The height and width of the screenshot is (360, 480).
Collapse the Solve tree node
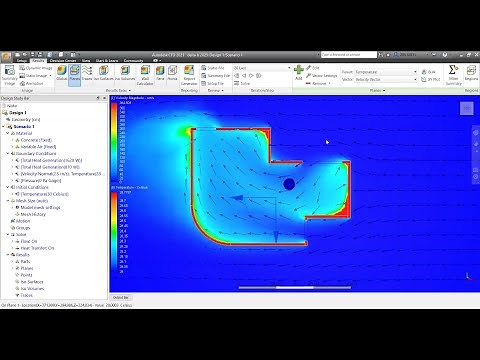click(8, 234)
